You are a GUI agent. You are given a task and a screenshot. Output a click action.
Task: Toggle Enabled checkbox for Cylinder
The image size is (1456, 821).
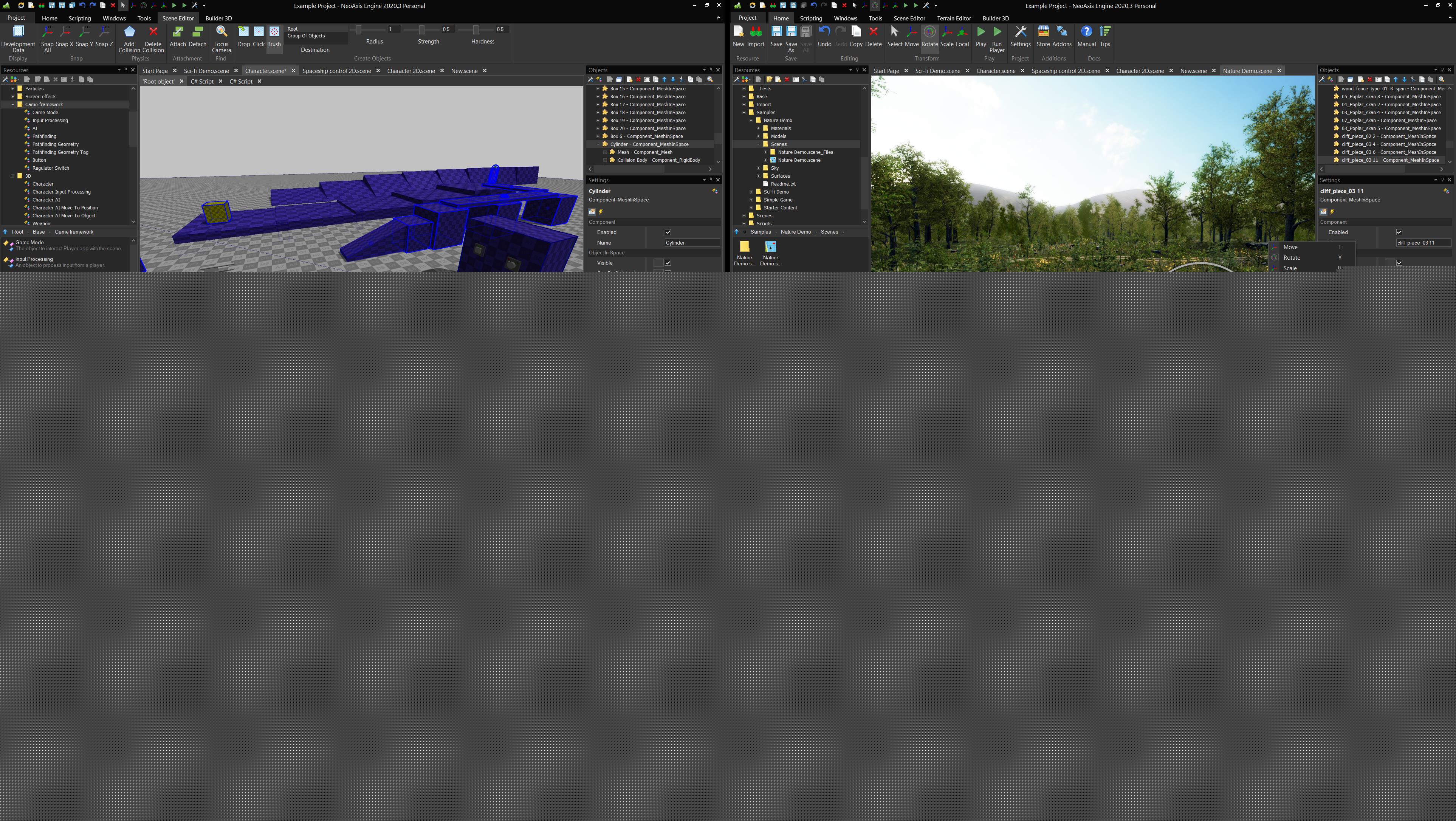pos(668,232)
